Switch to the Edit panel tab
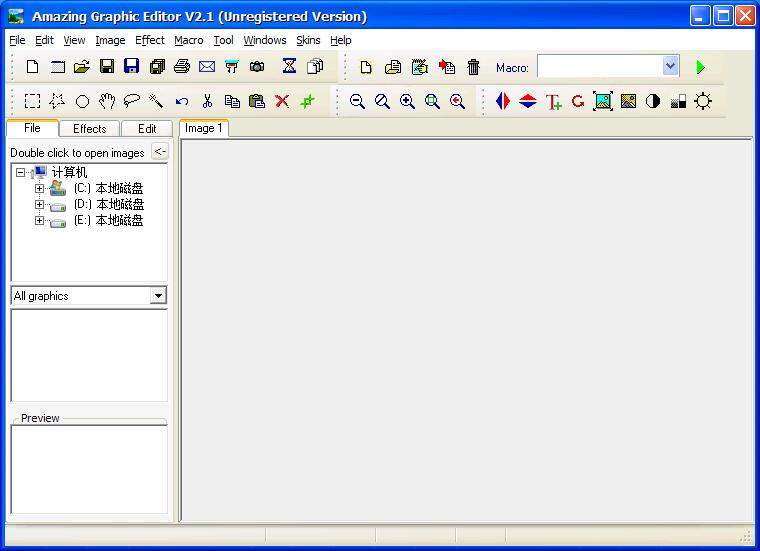The height and width of the screenshot is (551, 760). point(147,128)
